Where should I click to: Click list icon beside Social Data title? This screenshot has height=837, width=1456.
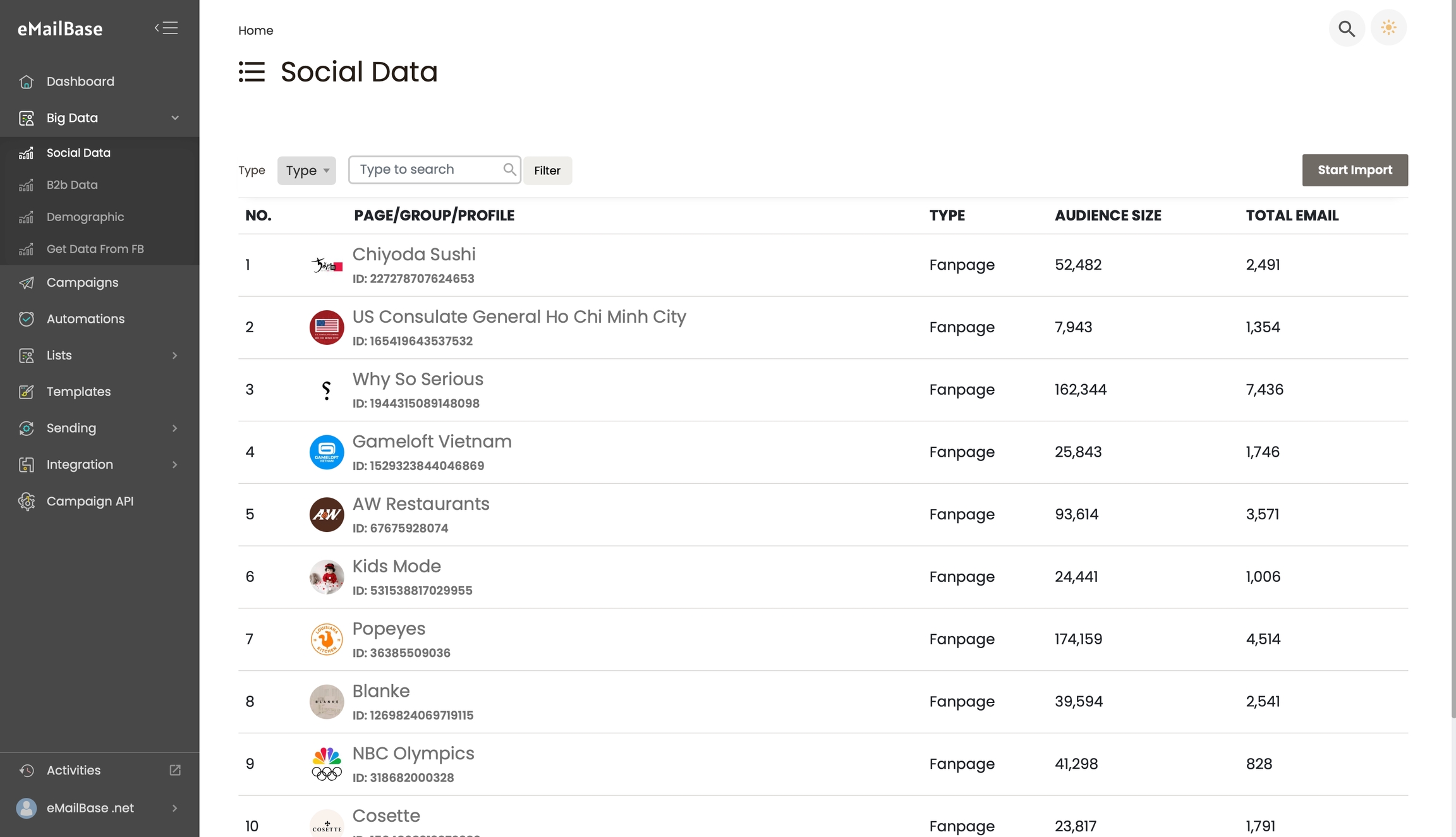tap(252, 72)
